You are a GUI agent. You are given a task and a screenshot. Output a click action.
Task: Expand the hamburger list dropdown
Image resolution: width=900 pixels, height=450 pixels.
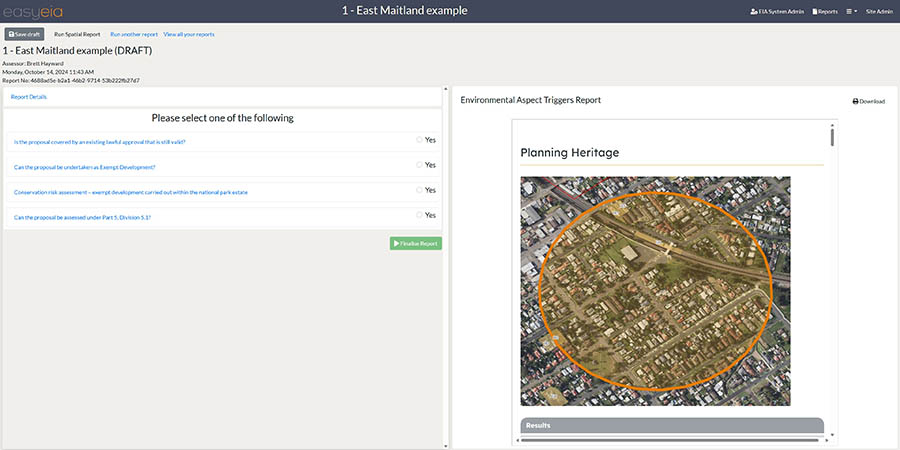pyautogui.click(x=852, y=11)
